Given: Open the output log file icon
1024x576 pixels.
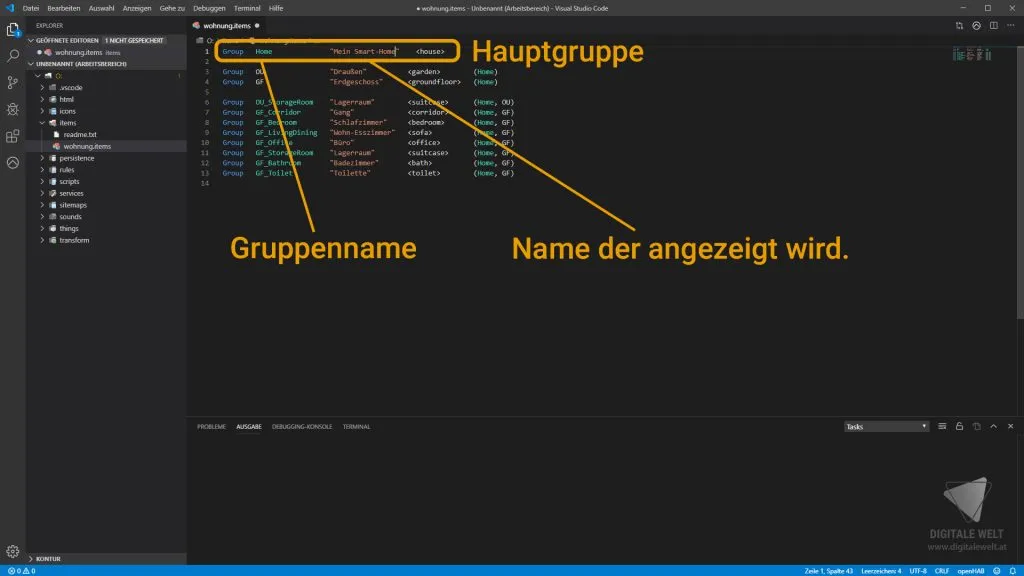Looking at the screenshot, I should [x=976, y=426].
